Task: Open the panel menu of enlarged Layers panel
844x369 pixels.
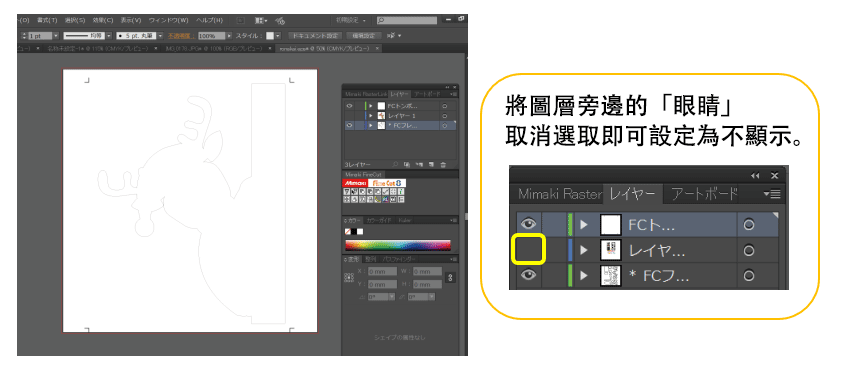Action: coord(772,194)
